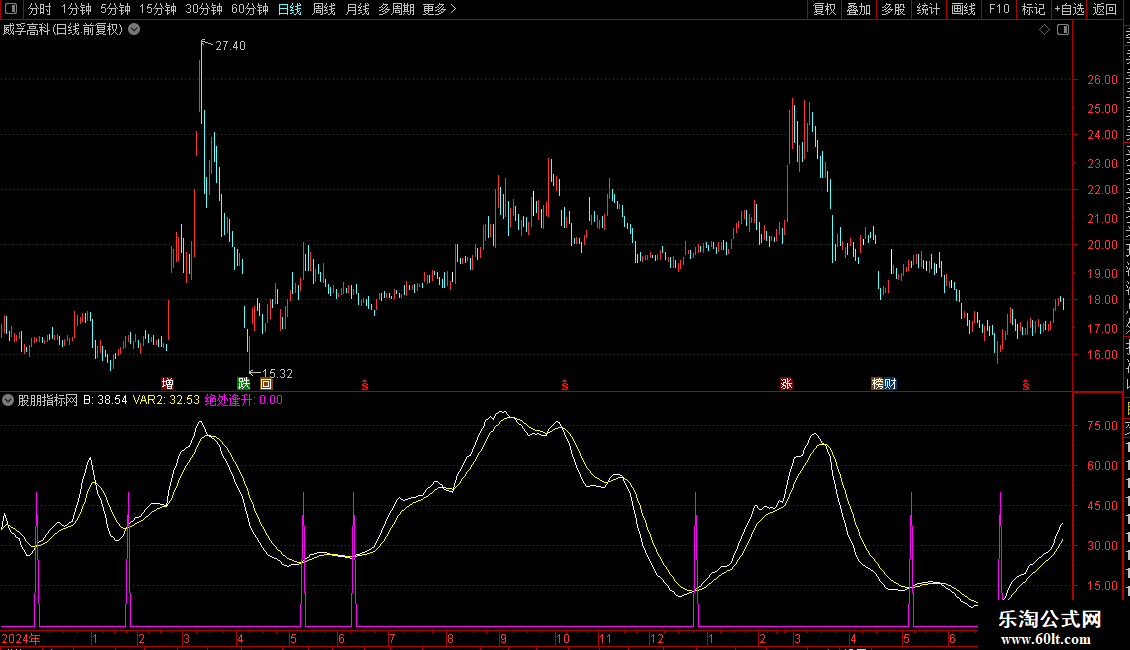This screenshot has height=650, width=1130.
Task: Click the B: 38.54 indicator value
Action: (105, 400)
